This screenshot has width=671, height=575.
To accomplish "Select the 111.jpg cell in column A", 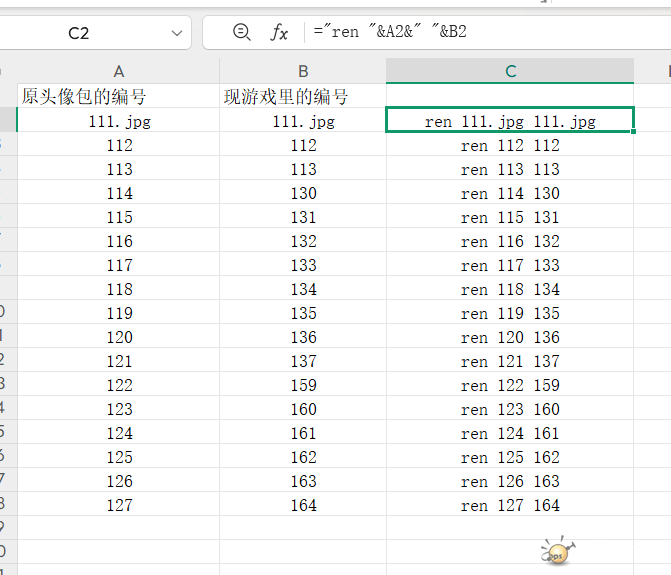I will pyautogui.click(x=119, y=121).
